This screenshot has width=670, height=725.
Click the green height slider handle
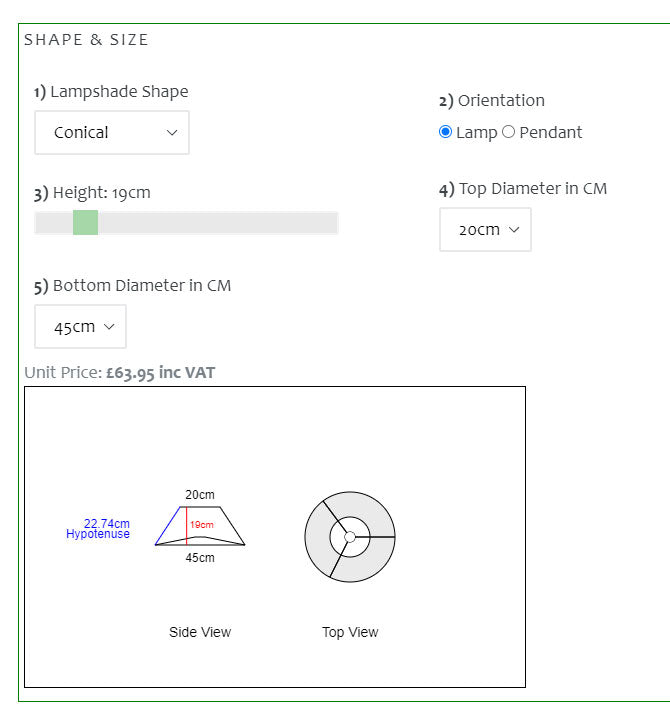(x=85, y=222)
